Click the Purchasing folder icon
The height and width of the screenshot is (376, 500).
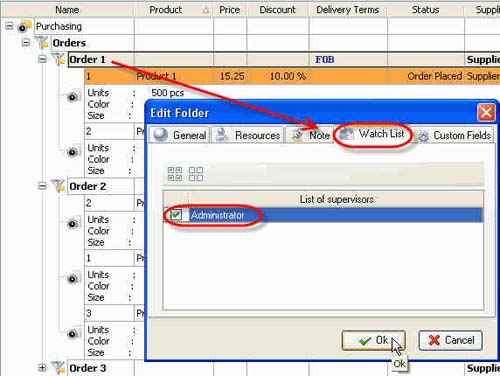25,26
